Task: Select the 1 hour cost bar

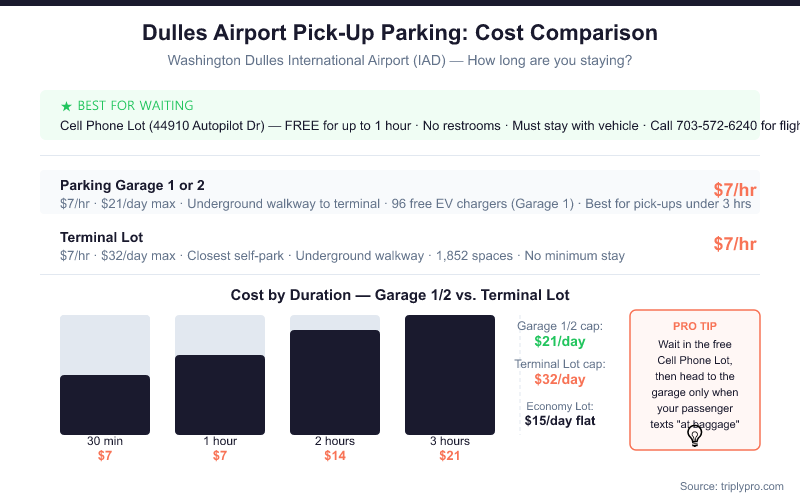Action: pos(220,394)
